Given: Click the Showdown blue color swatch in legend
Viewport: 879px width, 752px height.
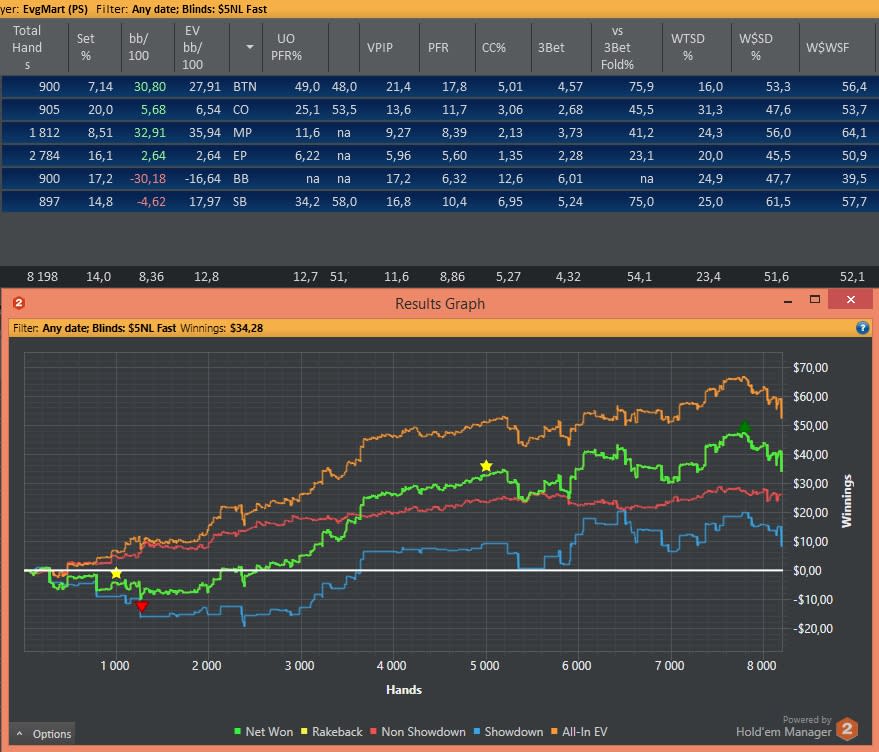Looking at the screenshot, I should click(x=477, y=731).
